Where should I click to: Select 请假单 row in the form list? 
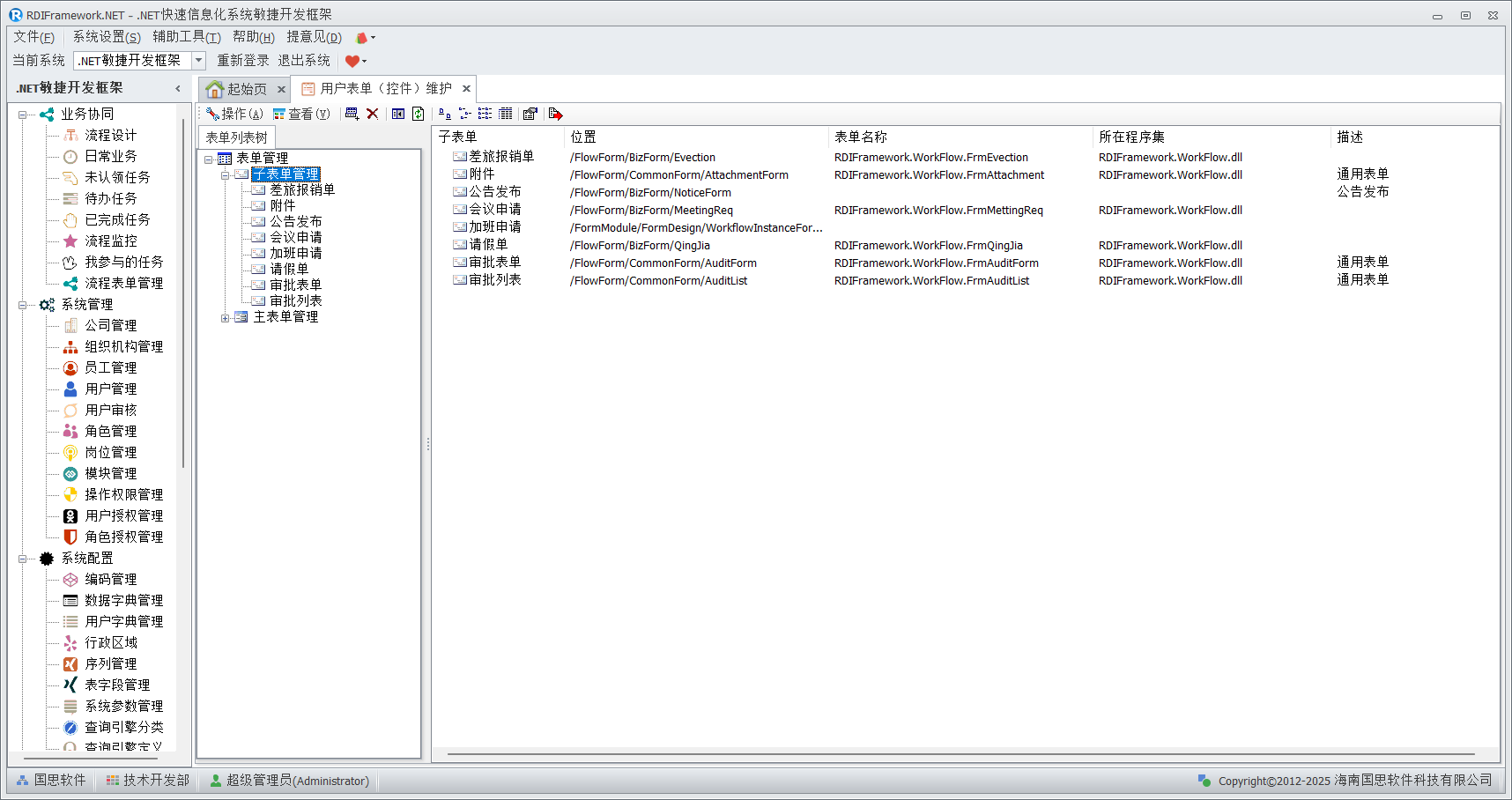[488, 245]
